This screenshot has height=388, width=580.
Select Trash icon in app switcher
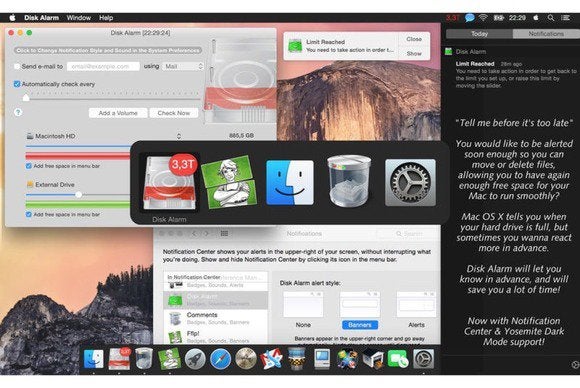[x=349, y=181]
